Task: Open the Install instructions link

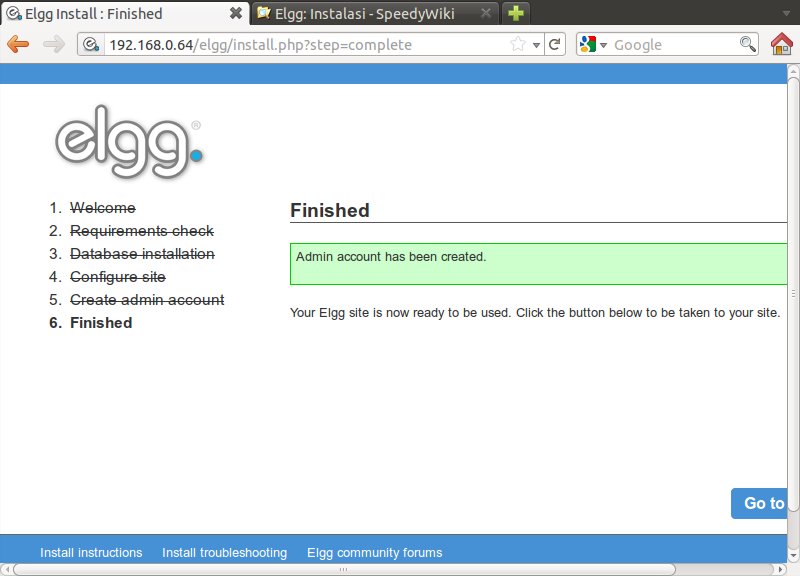Action: 91,553
